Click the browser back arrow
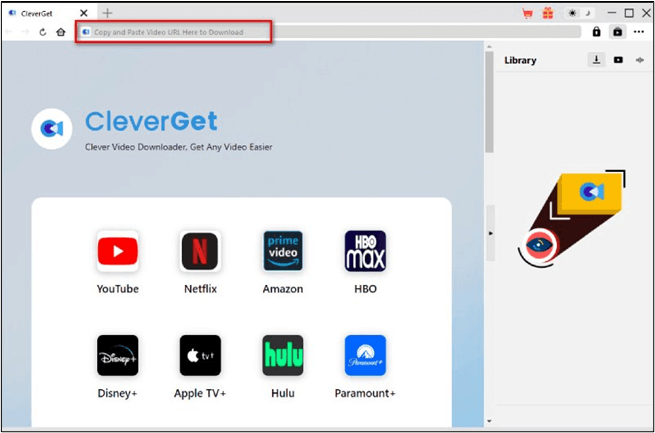This screenshot has height=433, width=655. pos(9,32)
